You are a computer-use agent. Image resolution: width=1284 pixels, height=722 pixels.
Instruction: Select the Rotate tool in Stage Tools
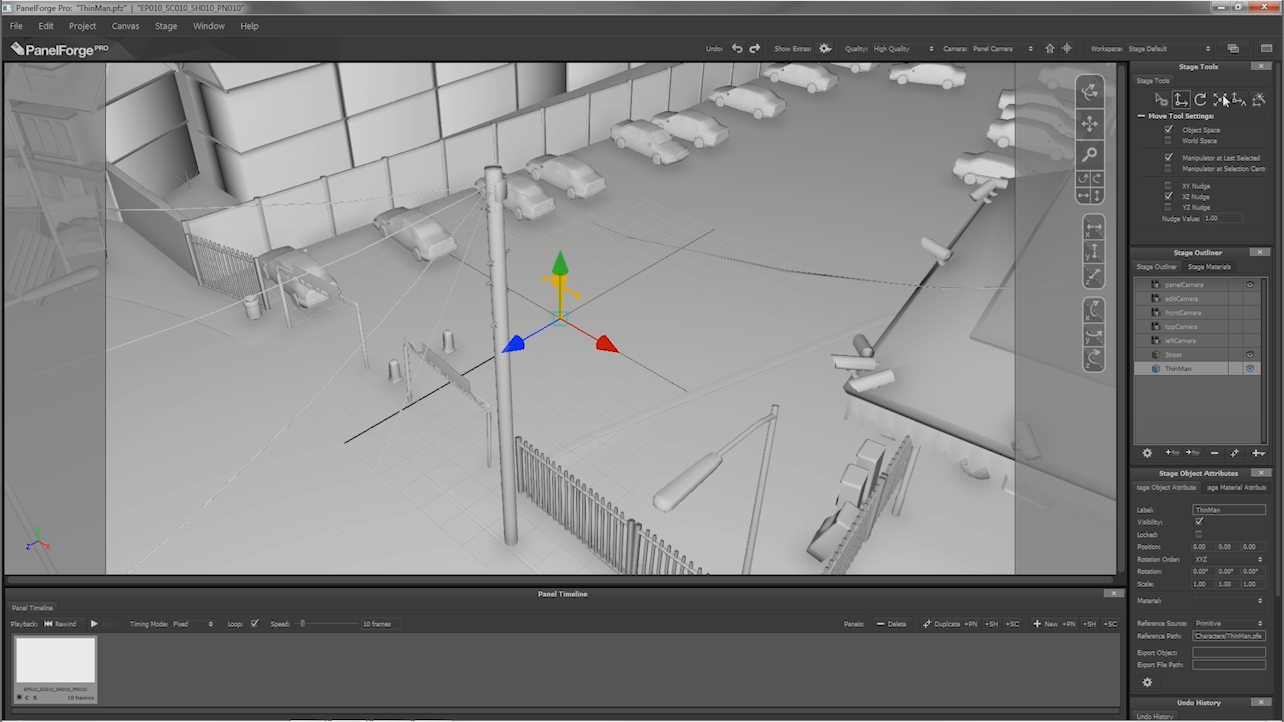[x=1200, y=99]
